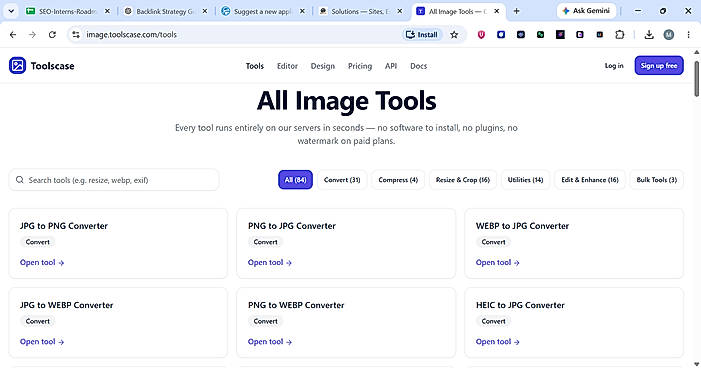Reload the page with the refresh icon

coord(52,34)
